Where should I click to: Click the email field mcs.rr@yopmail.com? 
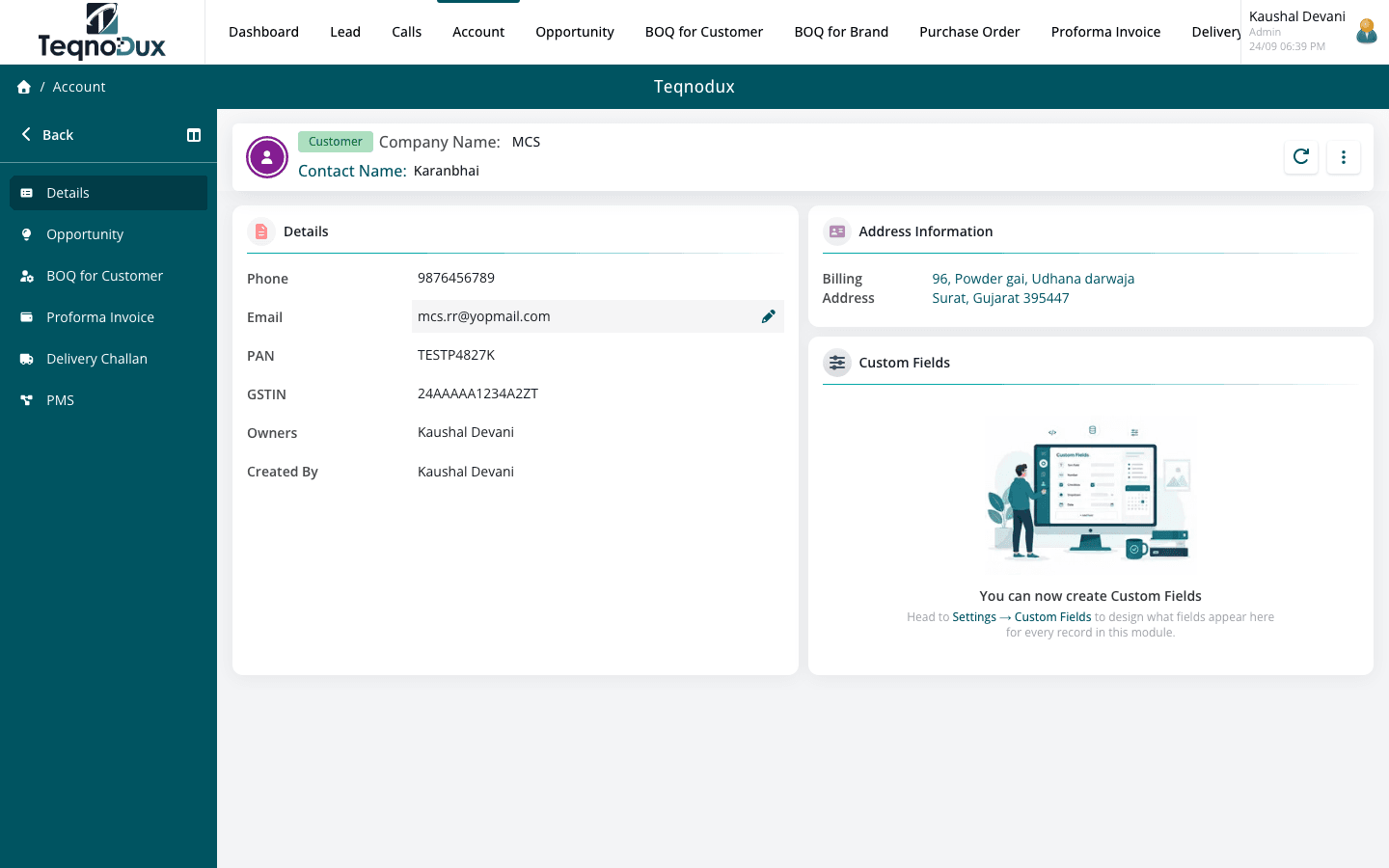click(598, 316)
